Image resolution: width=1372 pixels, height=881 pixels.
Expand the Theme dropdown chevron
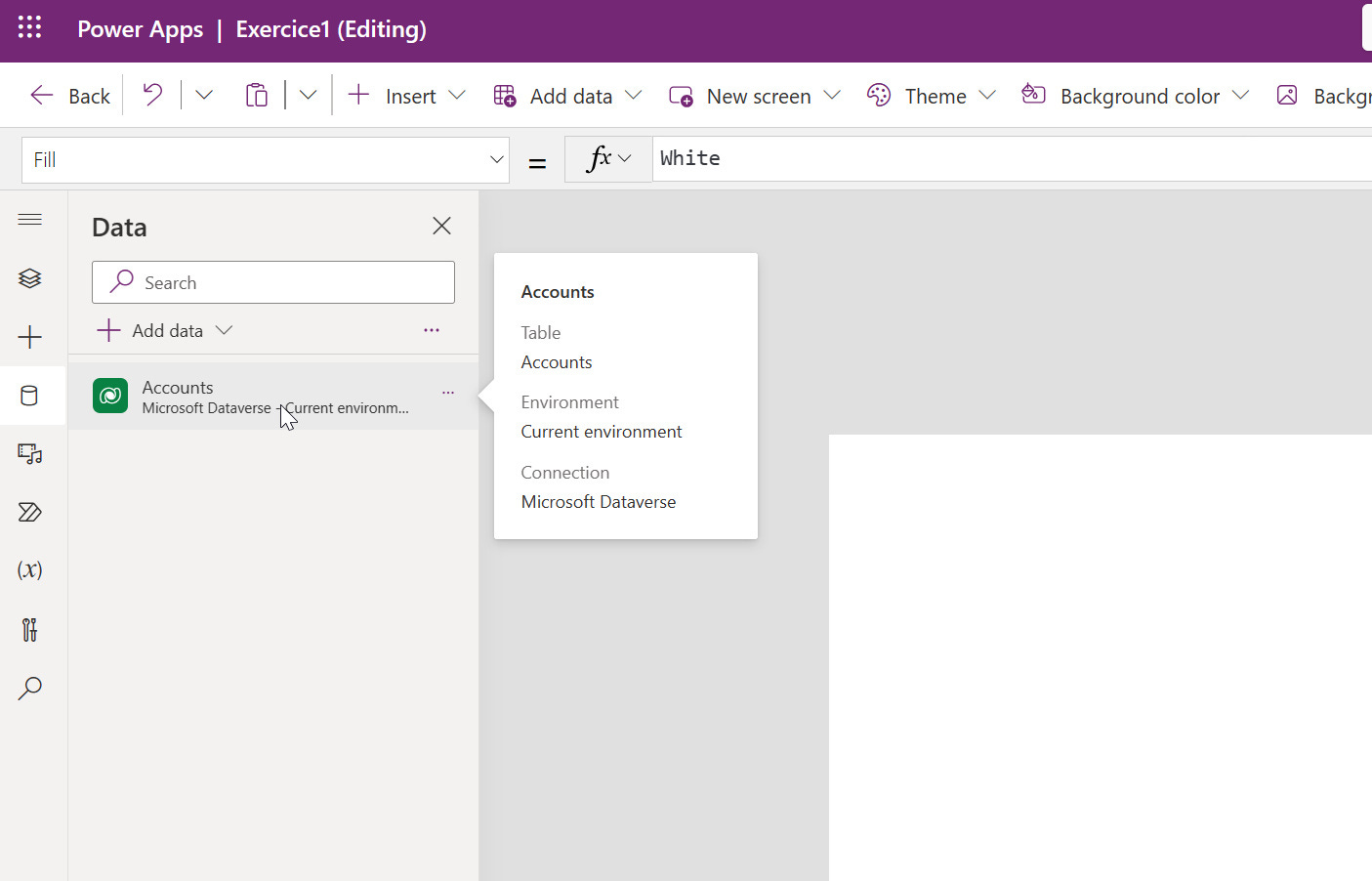coord(987,95)
